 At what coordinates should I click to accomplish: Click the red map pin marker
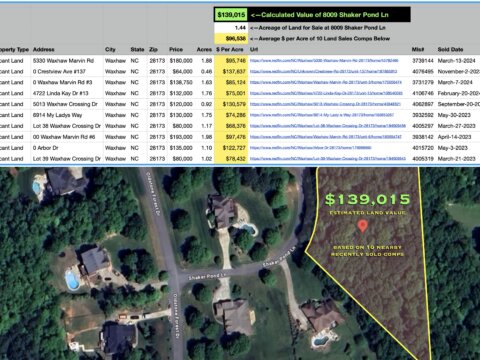point(363,226)
